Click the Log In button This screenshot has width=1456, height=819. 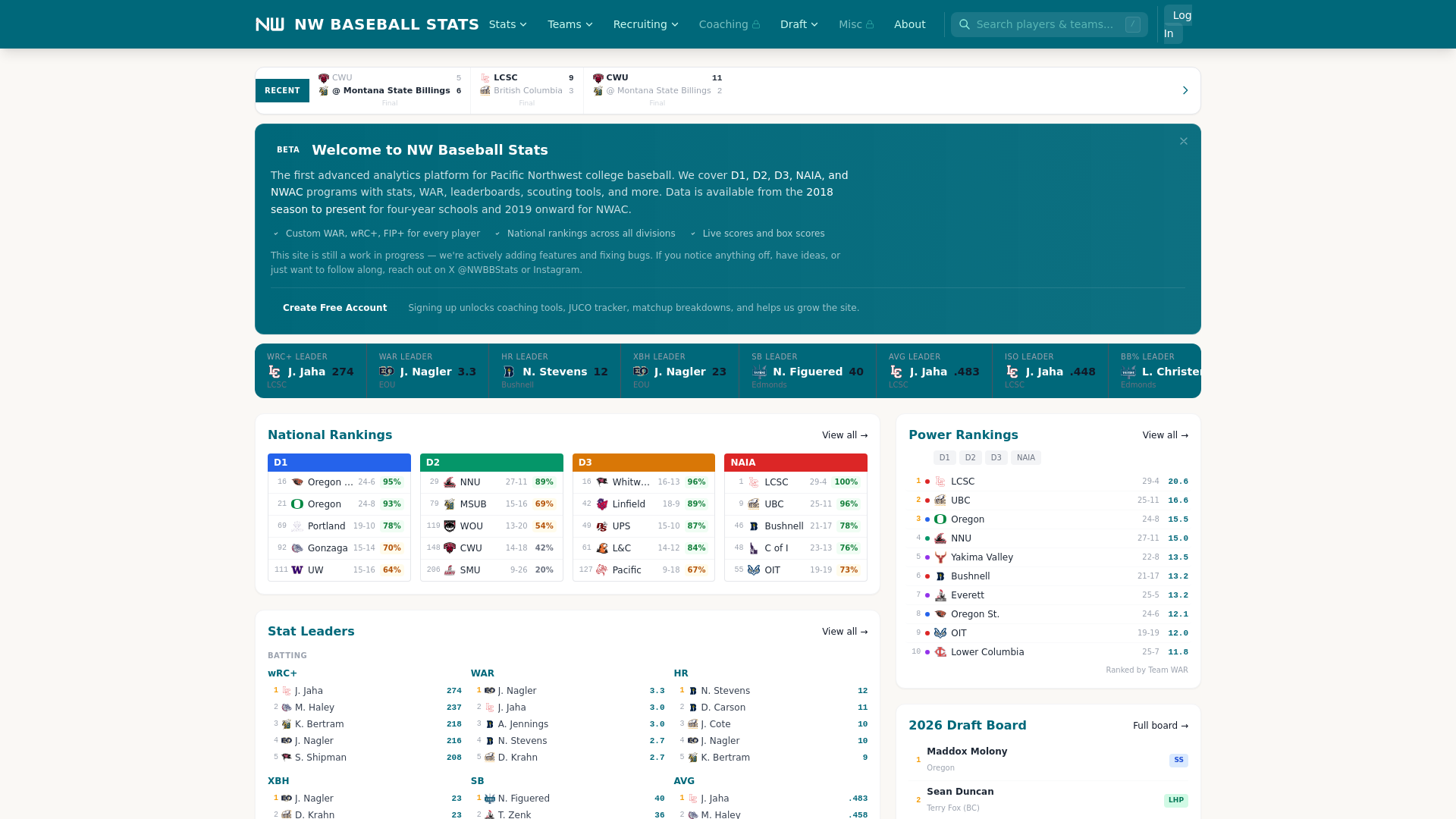tap(1178, 24)
